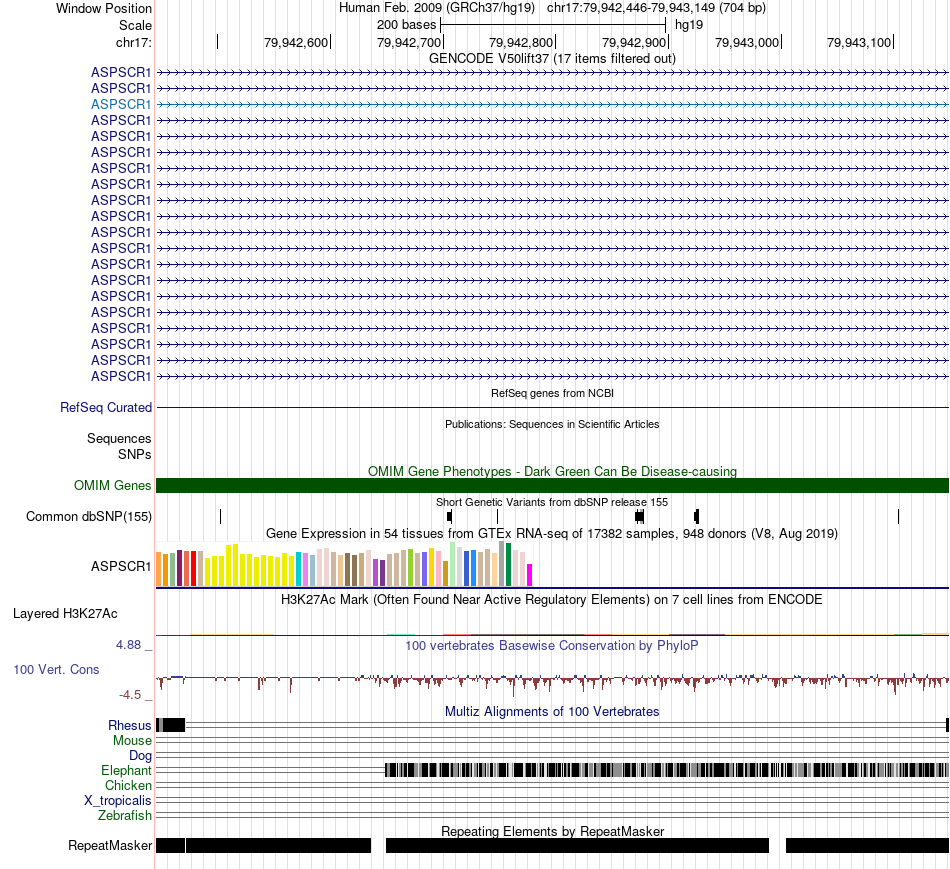The image size is (950, 869).
Task: Click the middle RepeatMasker element under Elephant alignment
Action: pyautogui.click(x=577, y=845)
